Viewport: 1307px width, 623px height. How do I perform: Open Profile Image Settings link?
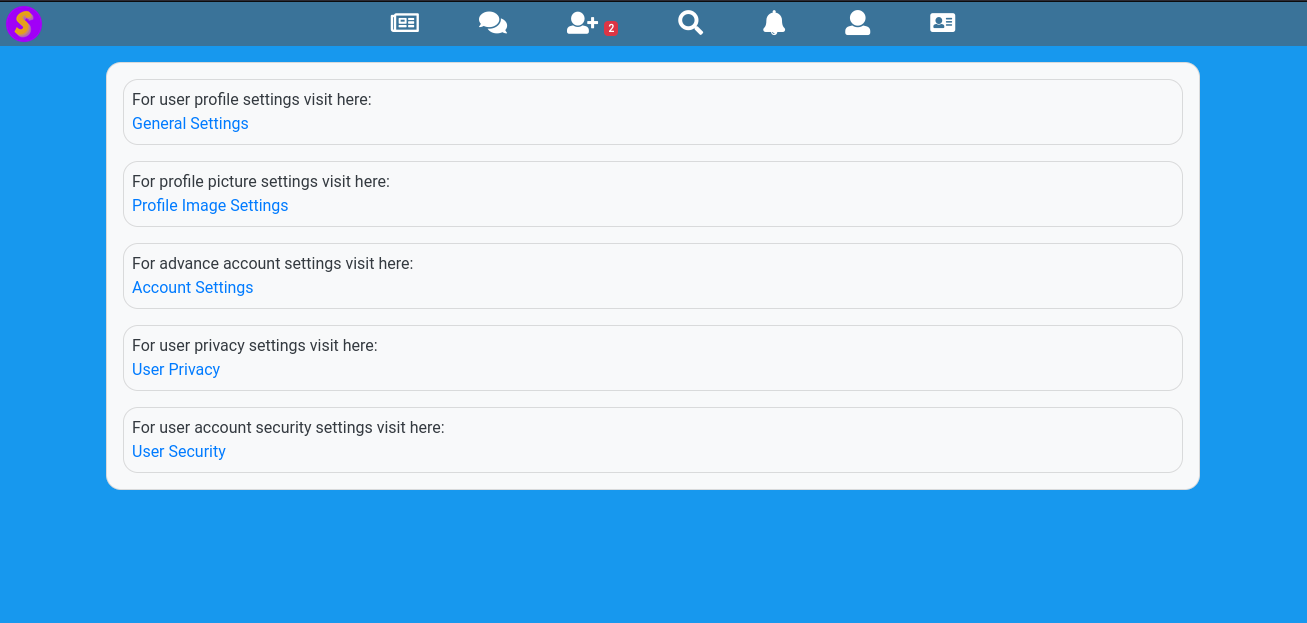210,206
